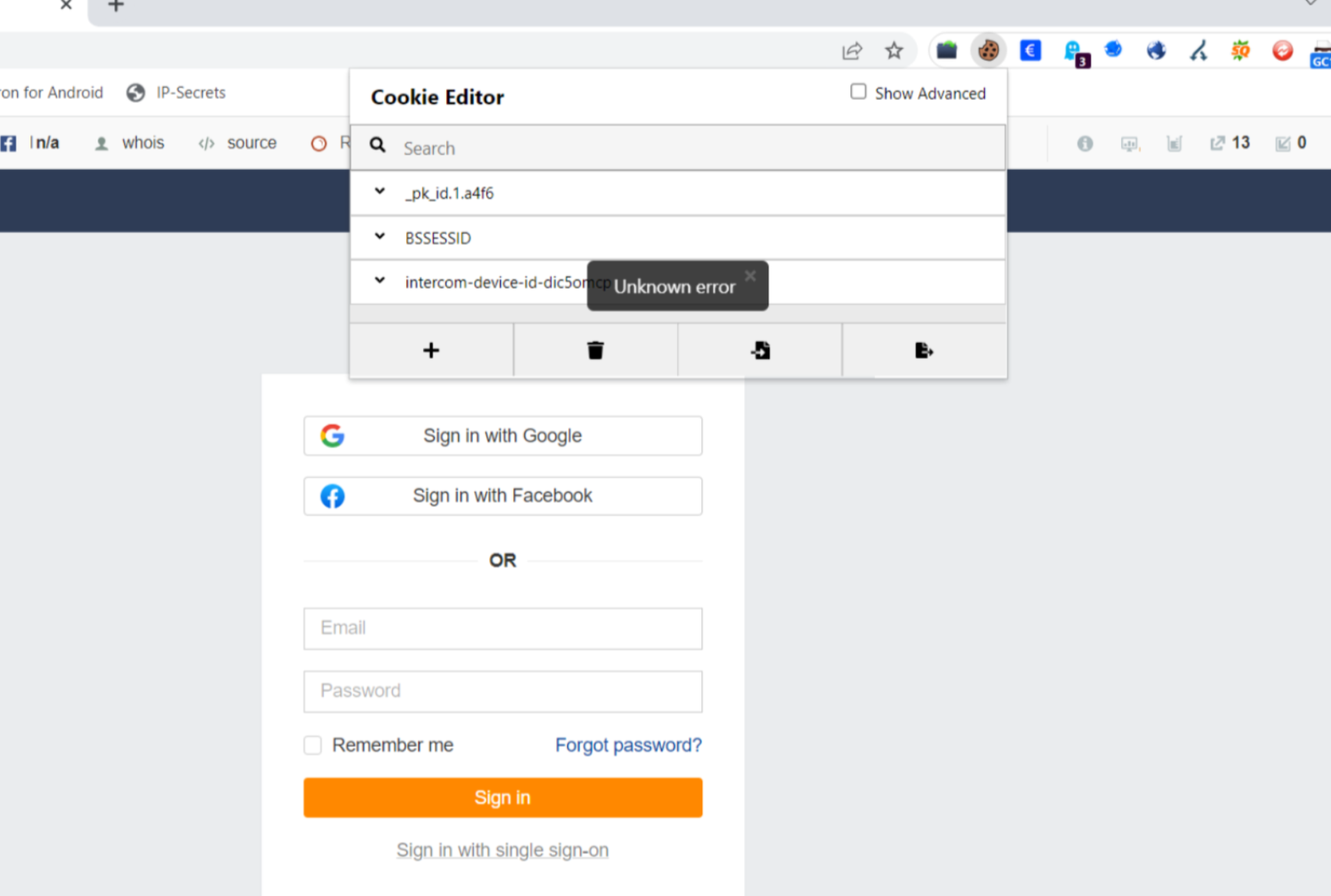The height and width of the screenshot is (896, 1331).
Task: Bookmark the page with the star icon
Action: click(894, 50)
